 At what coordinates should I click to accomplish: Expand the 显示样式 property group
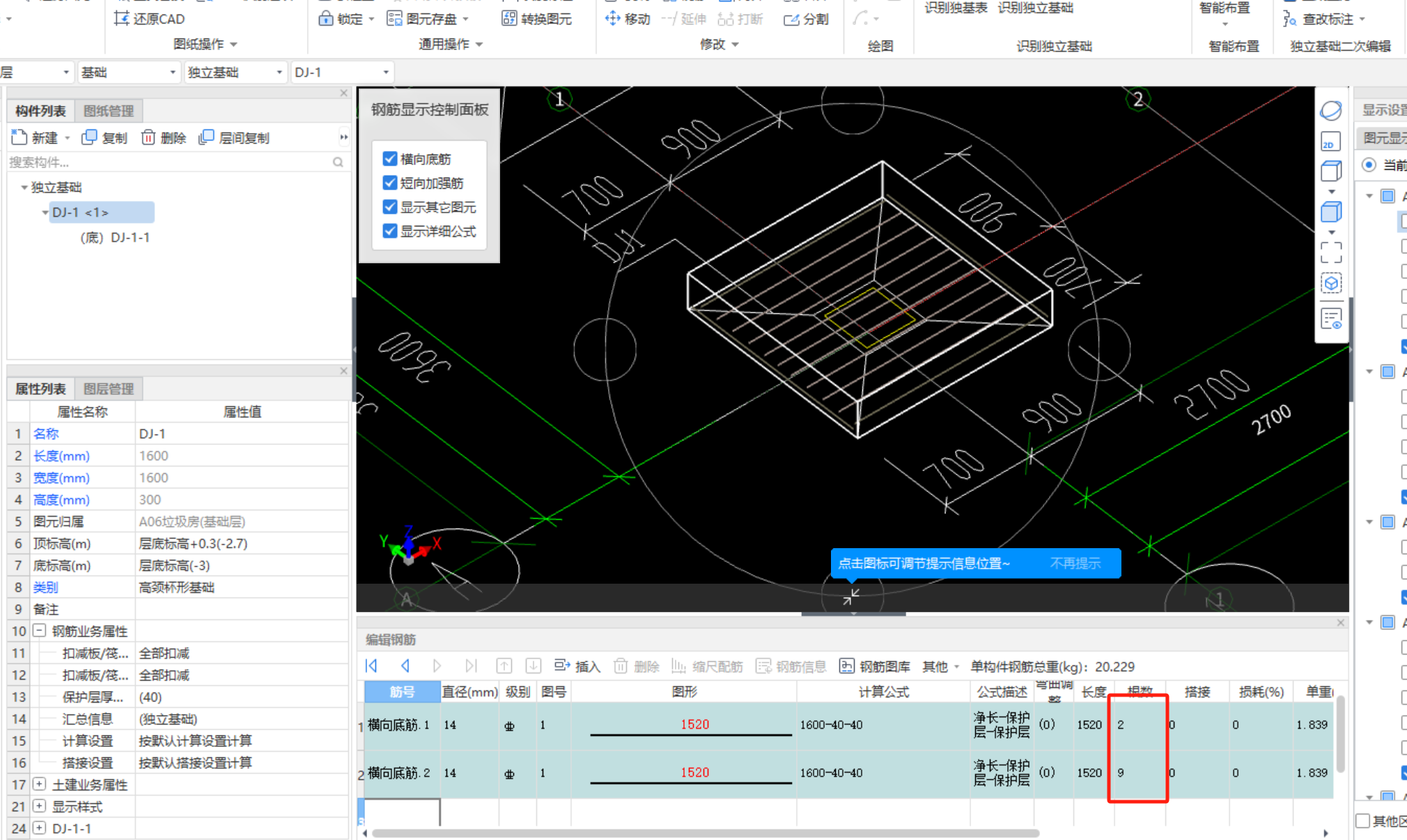click(40, 806)
